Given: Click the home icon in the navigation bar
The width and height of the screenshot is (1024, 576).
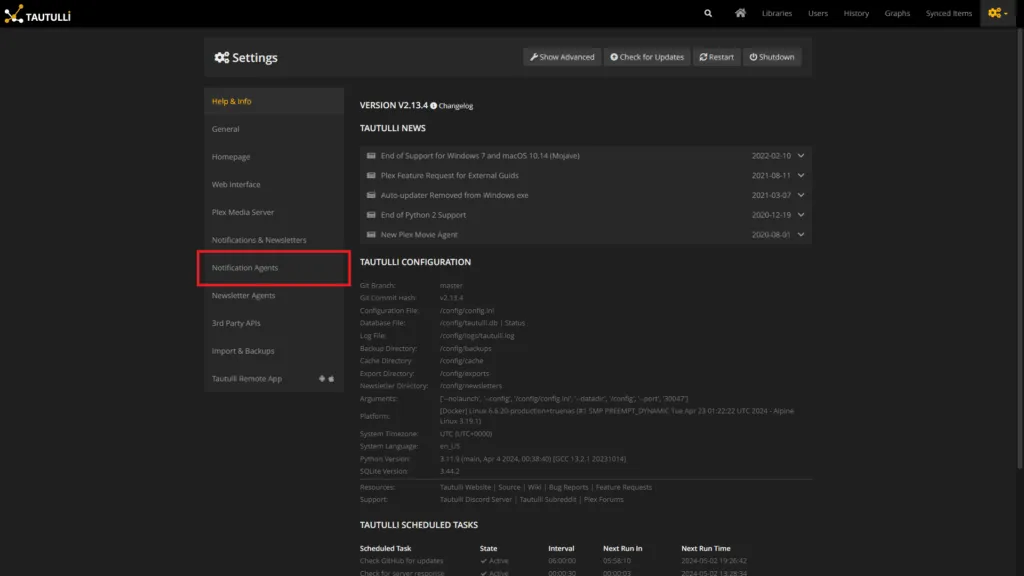Looking at the screenshot, I should [739, 13].
